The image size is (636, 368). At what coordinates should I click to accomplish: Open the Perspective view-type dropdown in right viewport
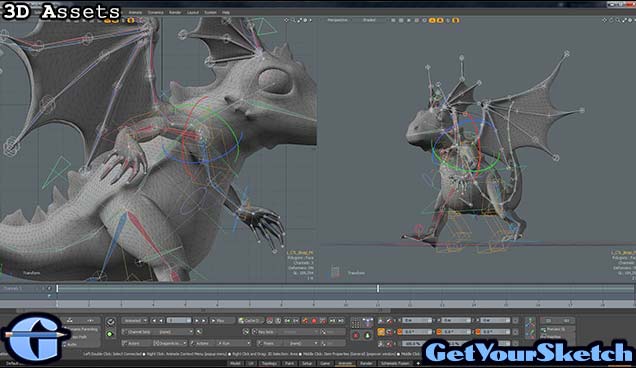(x=337, y=20)
